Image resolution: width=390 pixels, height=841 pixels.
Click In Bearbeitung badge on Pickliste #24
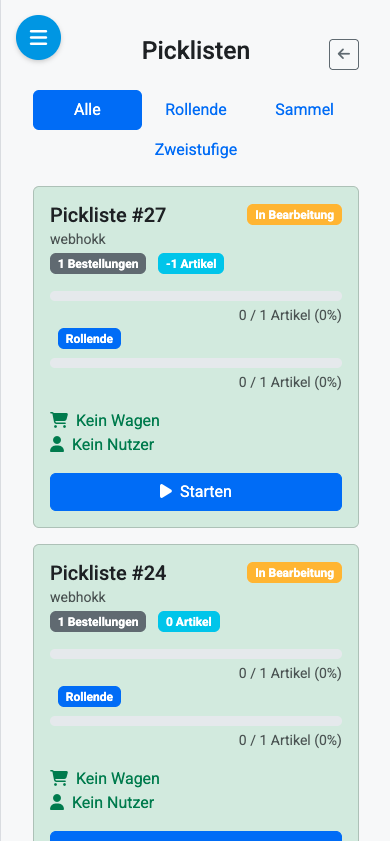(295, 572)
